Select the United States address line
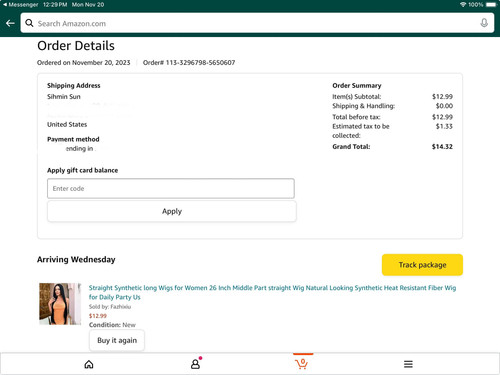This screenshot has width=500, height=375. pos(67,124)
